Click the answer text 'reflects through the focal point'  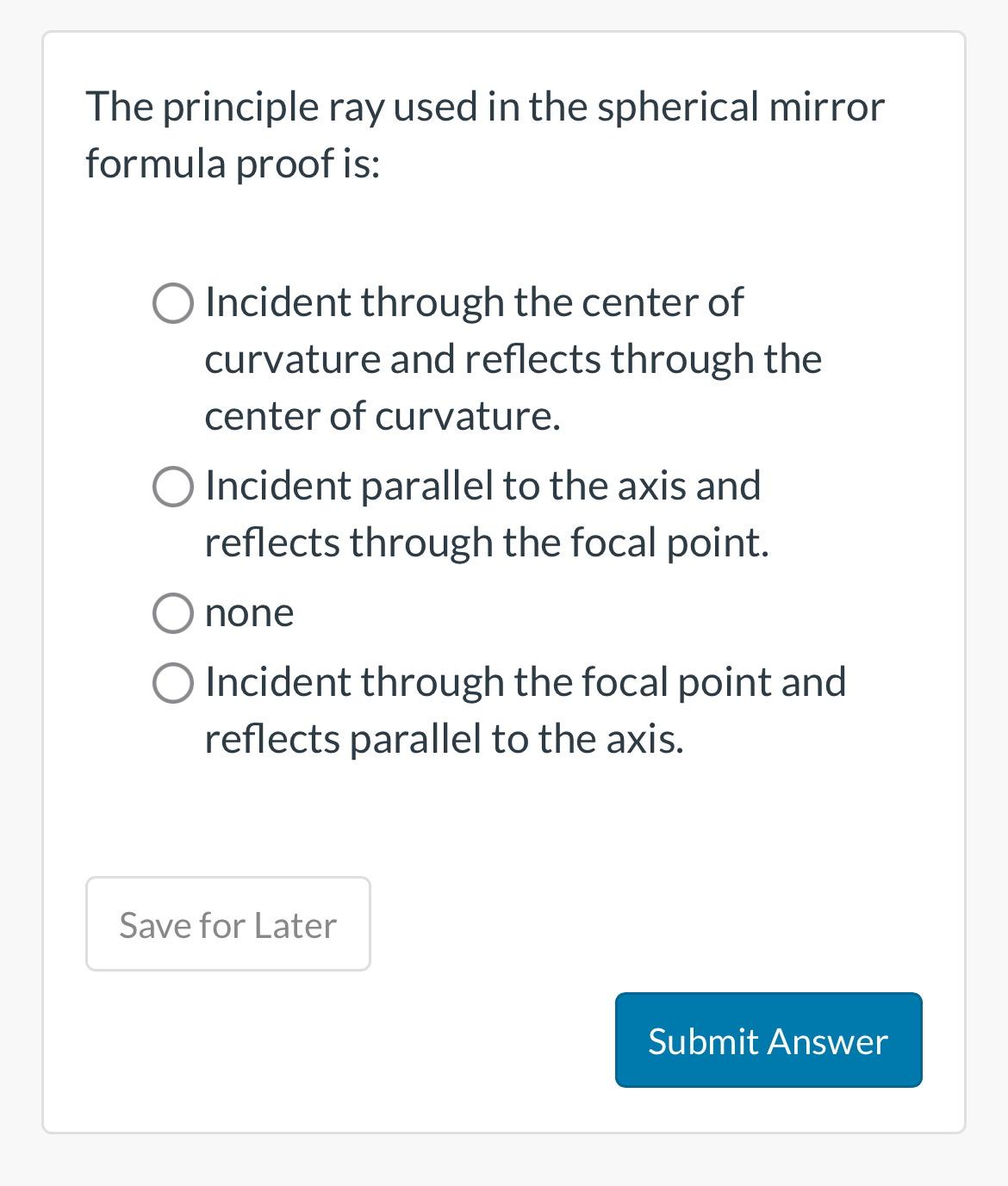486,543
